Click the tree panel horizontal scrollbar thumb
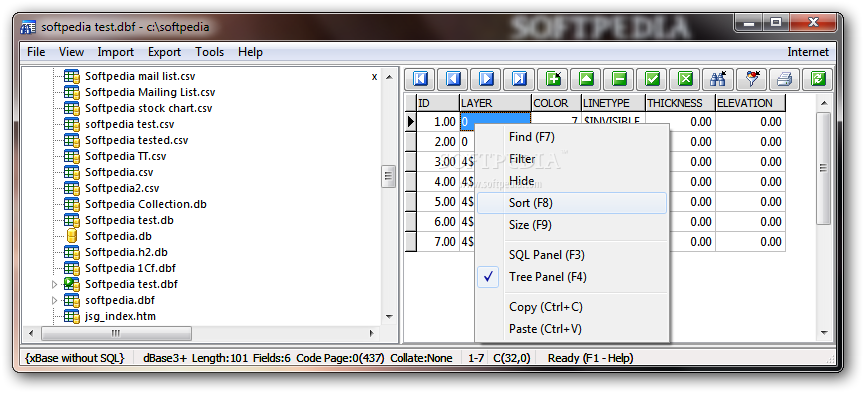 coord(116,333)
